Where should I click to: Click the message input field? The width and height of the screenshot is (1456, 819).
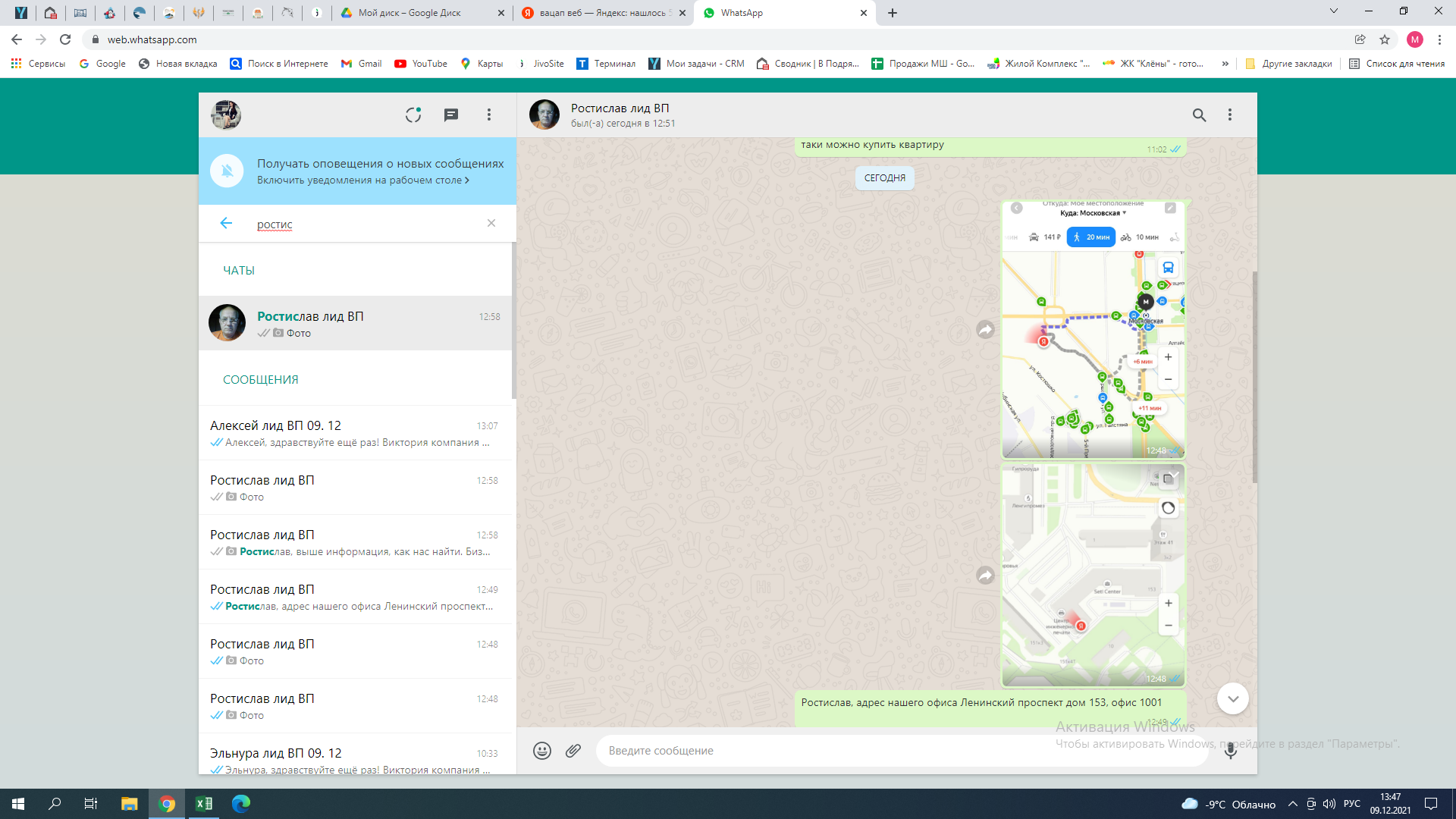[902, 751]
